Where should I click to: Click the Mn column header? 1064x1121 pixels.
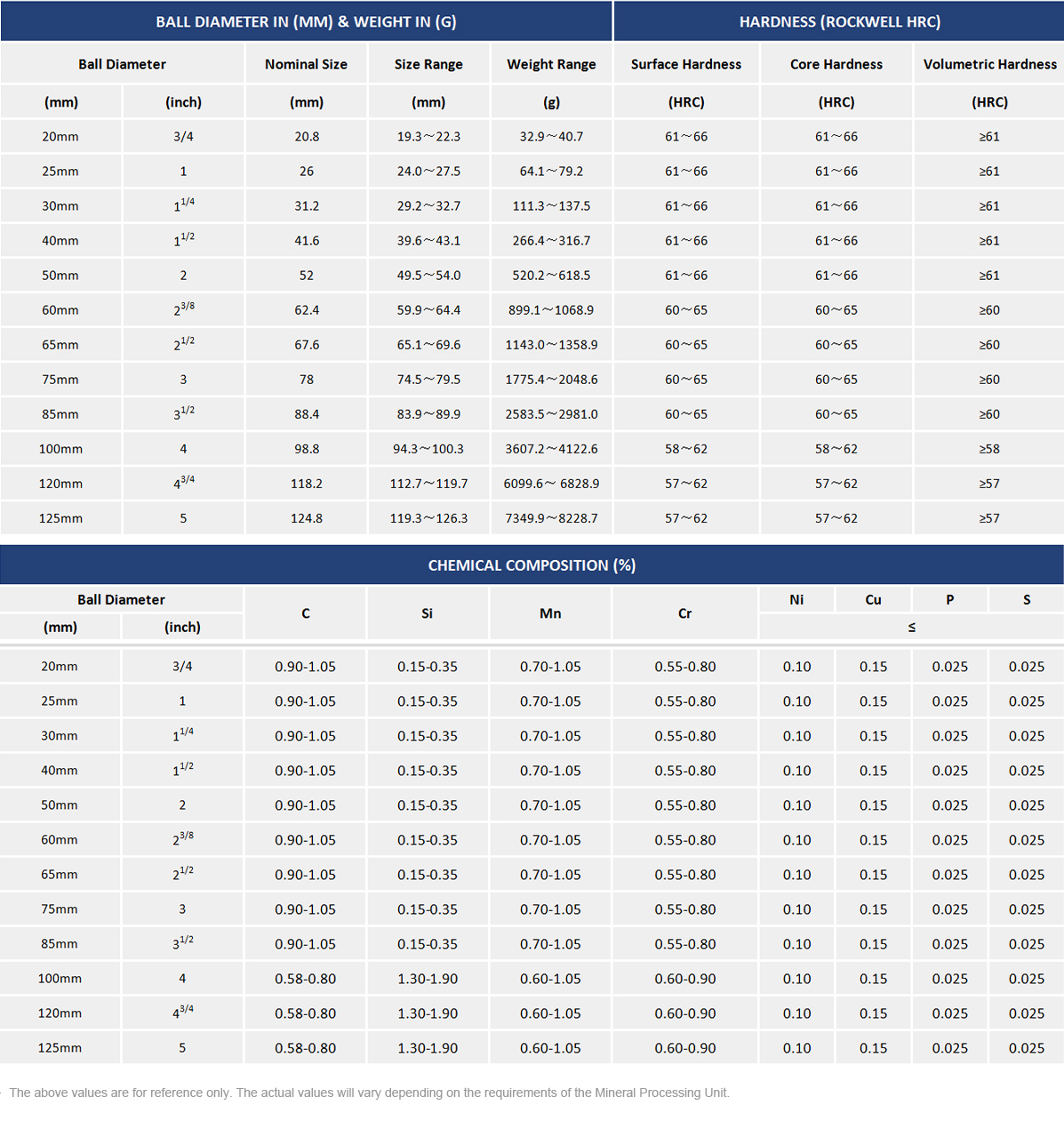coord(550,613)
